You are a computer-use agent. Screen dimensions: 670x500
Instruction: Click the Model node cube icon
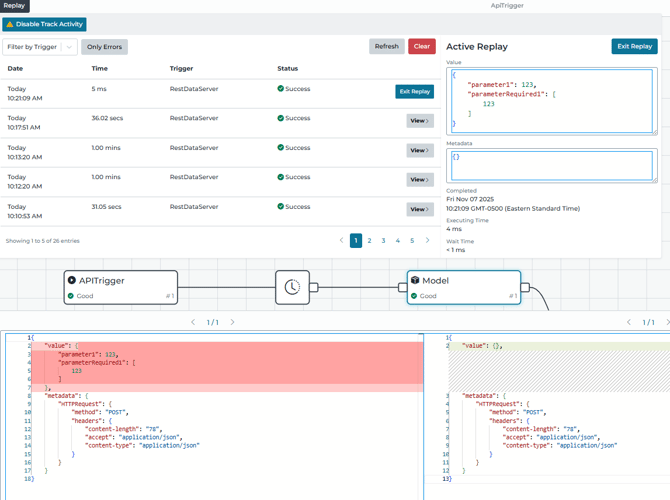coord(415,281)
